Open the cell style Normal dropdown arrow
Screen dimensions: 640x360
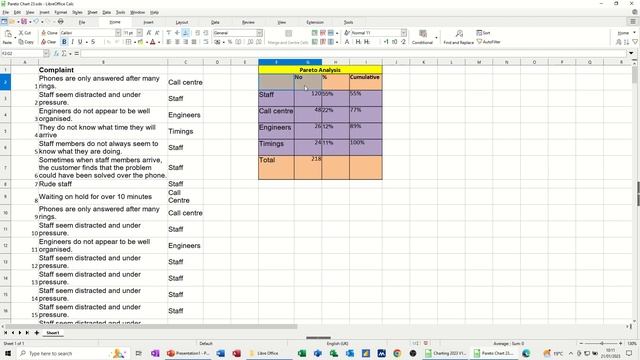[x=404, y=33]
